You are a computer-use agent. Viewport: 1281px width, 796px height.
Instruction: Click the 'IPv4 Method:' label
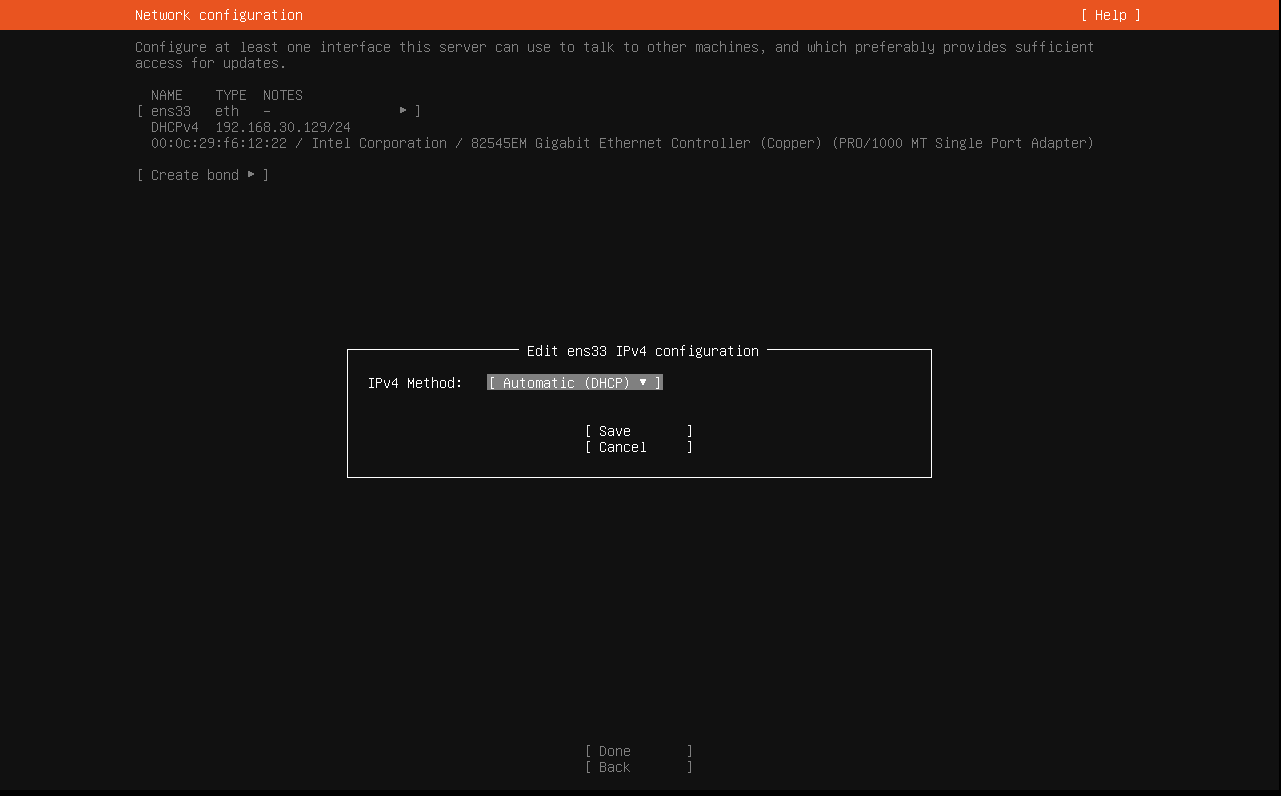tap(415, 383)
